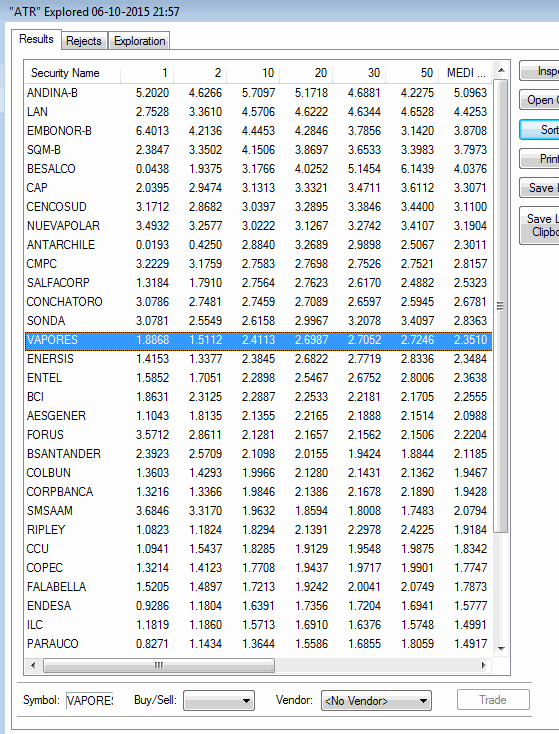Select the COLBUN row
This screenshot has width=559, height=734.
click(258, 473)
